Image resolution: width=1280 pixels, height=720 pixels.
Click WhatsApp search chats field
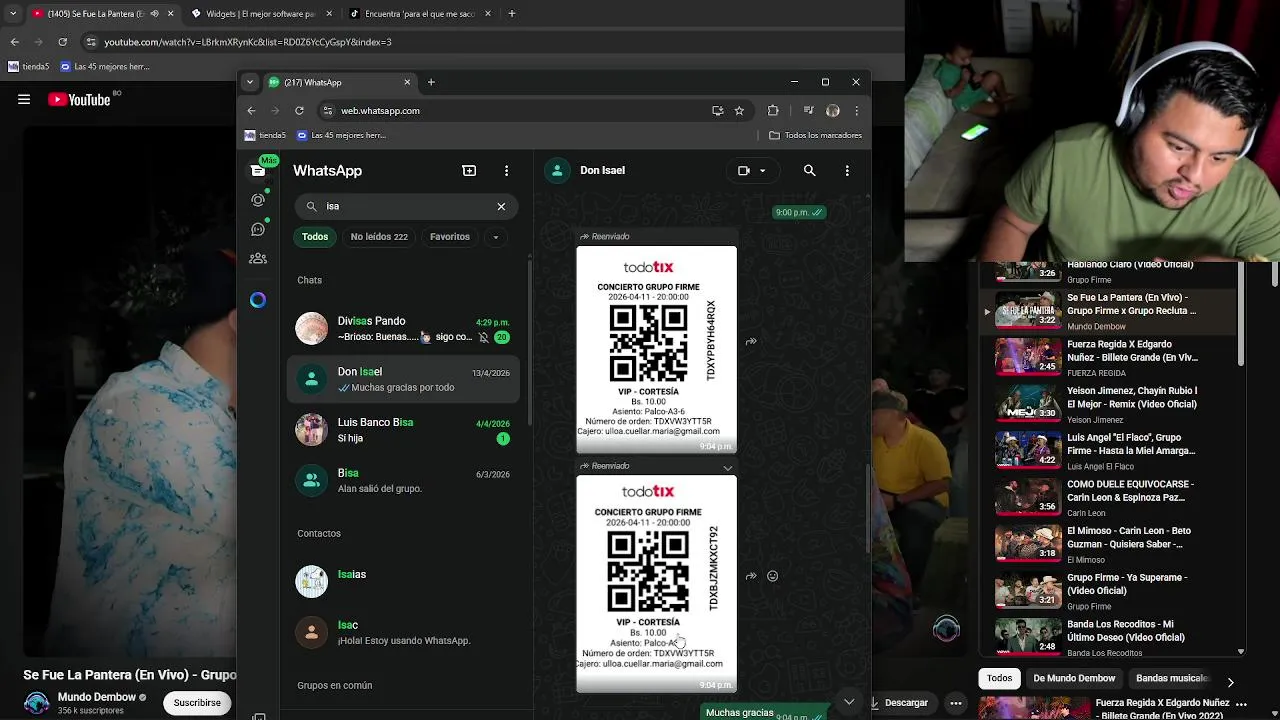[x=405, y=206]
